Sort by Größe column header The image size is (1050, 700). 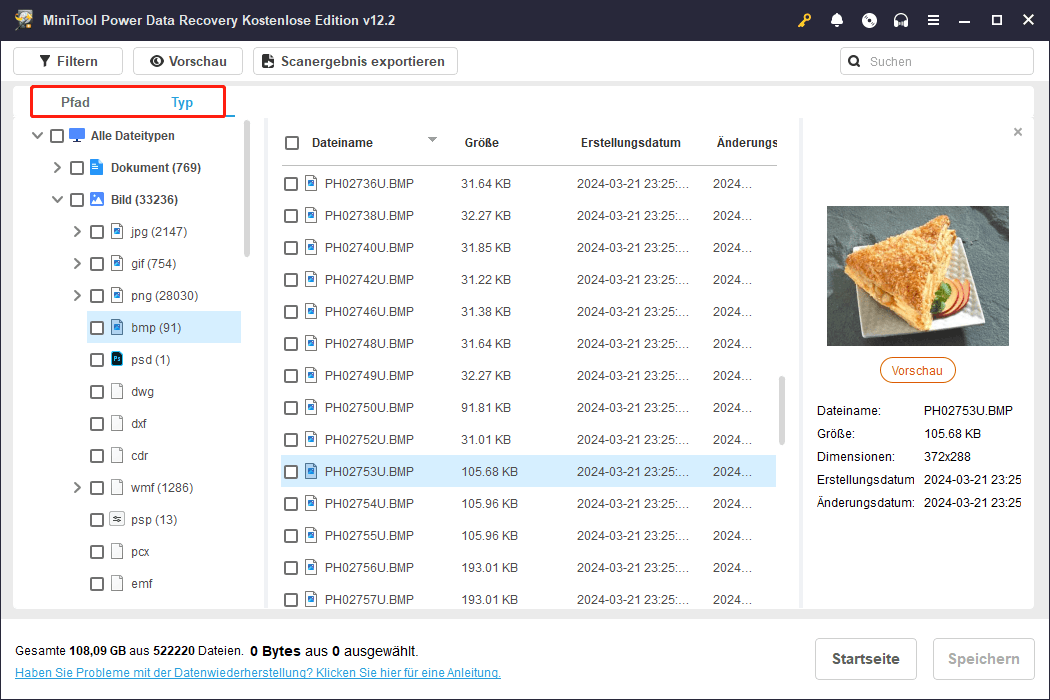click(x=481, y=143)
